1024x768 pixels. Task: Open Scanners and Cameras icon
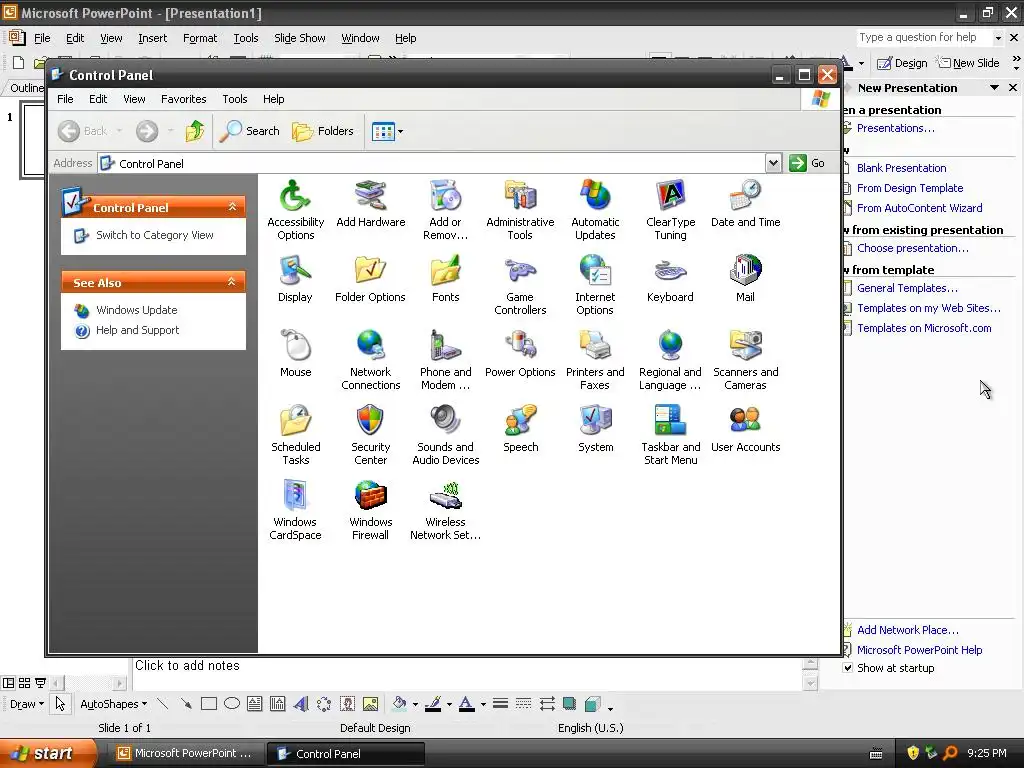745,359
